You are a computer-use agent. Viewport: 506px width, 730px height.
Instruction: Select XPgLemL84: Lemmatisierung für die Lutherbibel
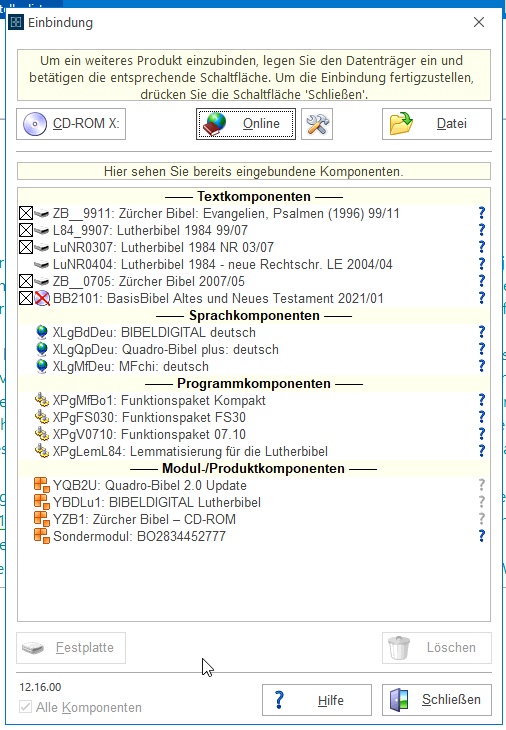click(x=190, y=452)
